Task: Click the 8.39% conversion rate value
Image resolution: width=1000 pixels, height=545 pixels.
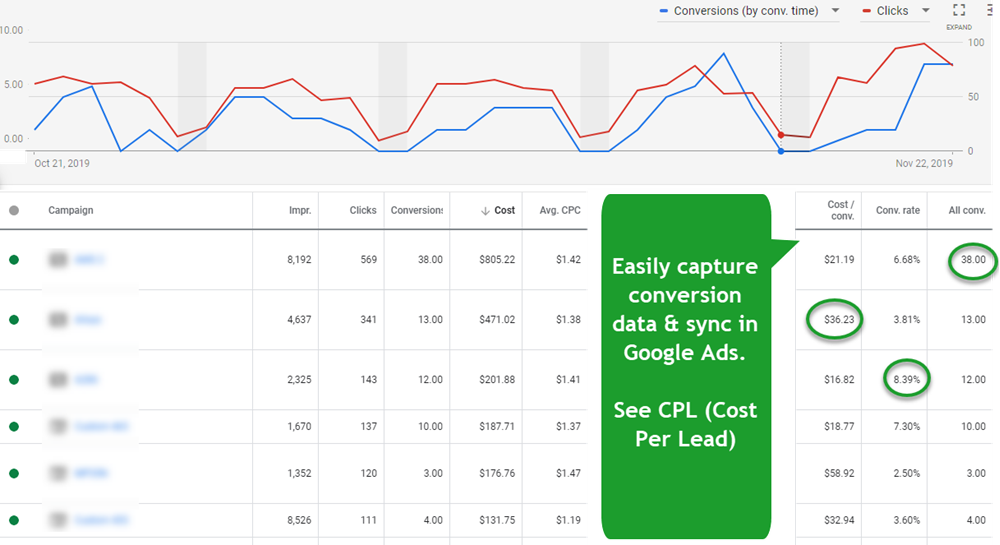Action: pos(906,380)
